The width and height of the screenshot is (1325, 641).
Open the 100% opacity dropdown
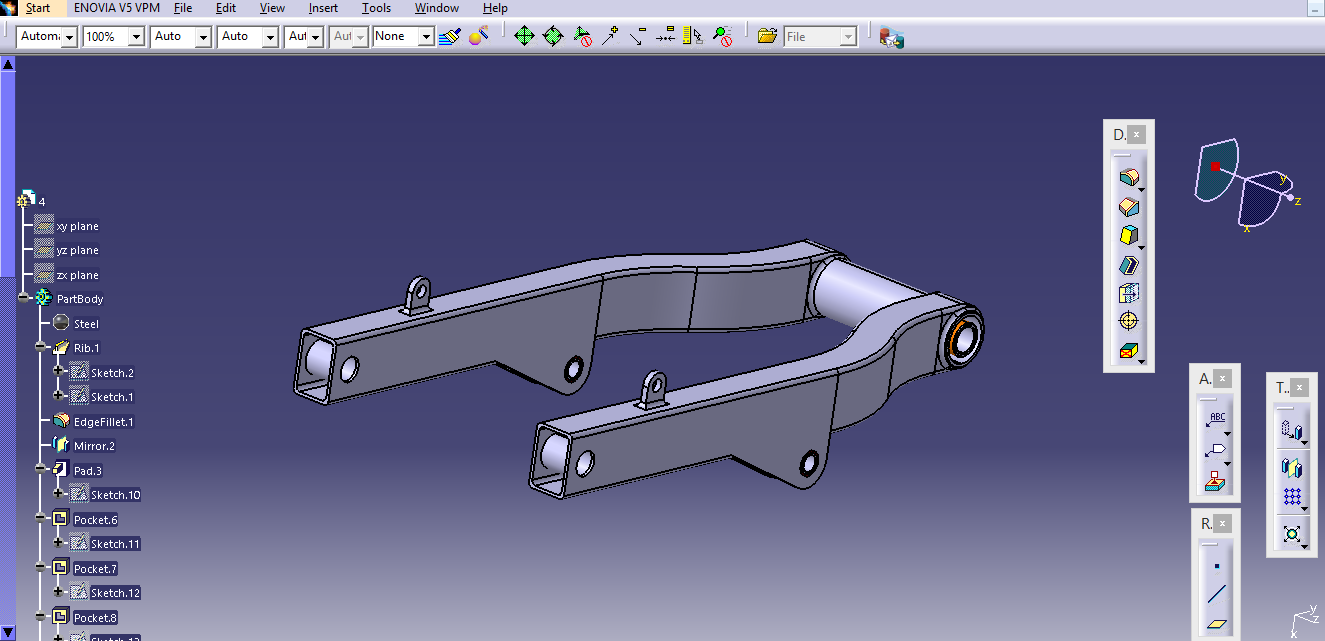pos(135,37)
